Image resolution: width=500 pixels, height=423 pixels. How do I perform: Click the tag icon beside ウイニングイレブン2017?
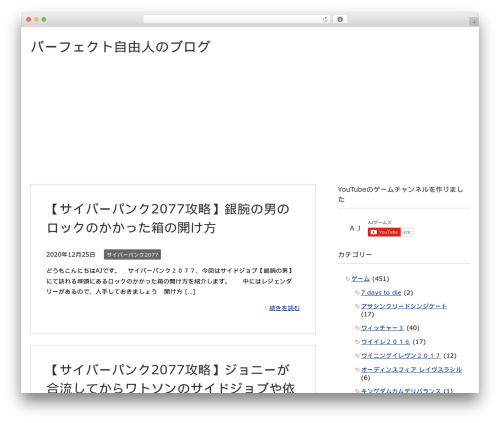tap(357, 356)
